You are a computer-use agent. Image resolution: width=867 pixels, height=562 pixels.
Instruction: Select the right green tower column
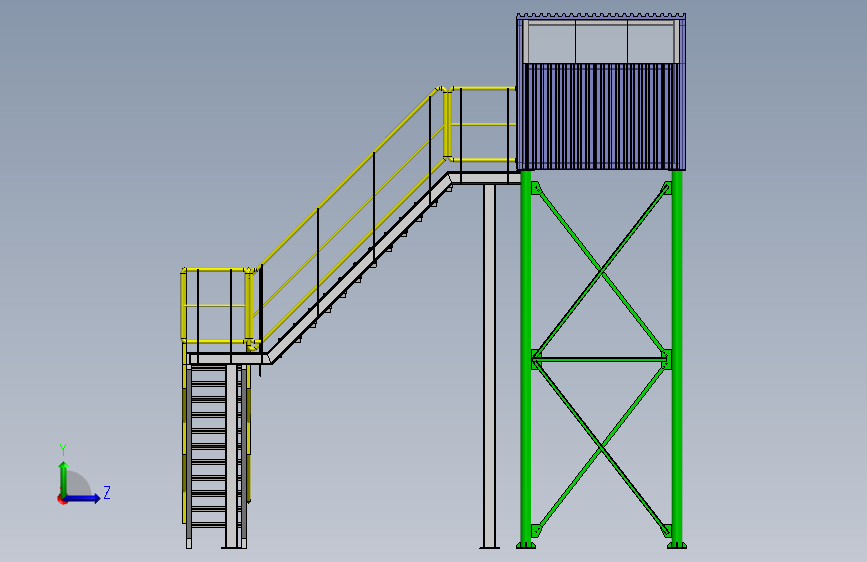pyautogui.click(x=677, y=357)
